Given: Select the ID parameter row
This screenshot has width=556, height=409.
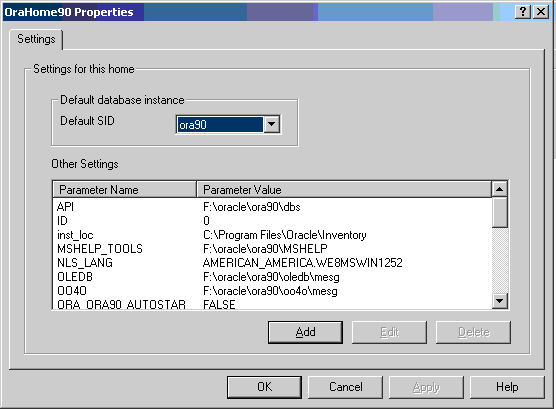Looking at the screenshot, I should (272, 221).
